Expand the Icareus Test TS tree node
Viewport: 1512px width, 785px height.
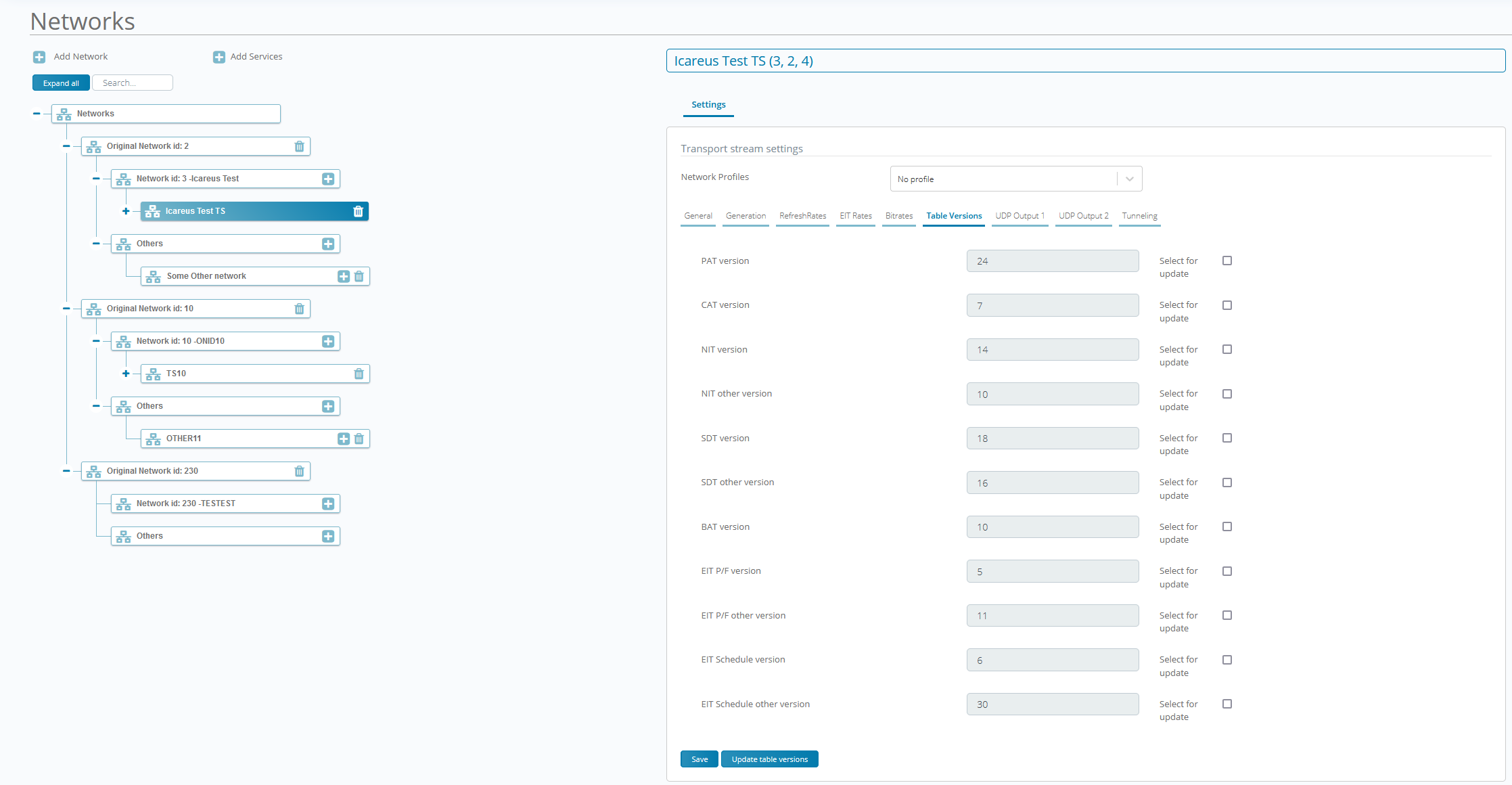click(126, 211)
